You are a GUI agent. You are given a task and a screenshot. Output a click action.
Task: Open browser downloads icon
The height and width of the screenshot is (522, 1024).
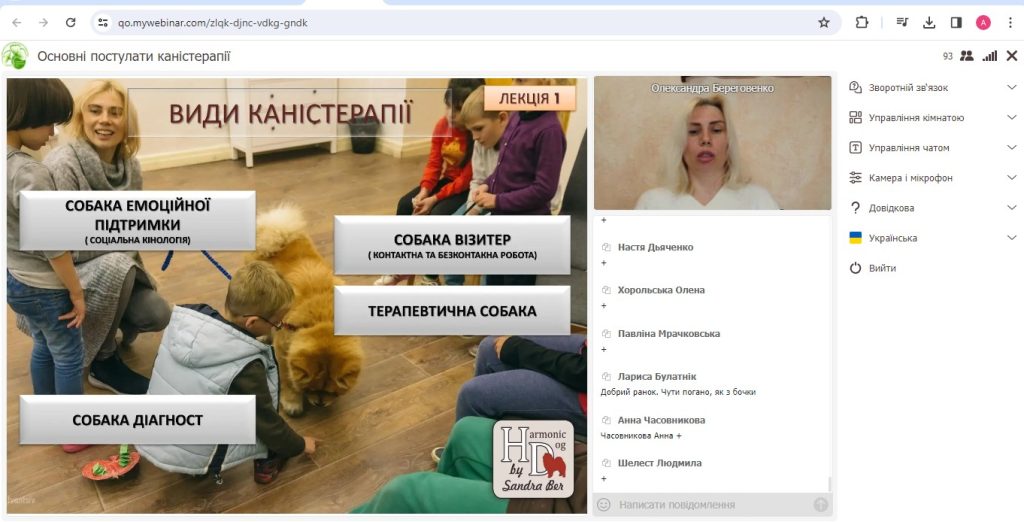coord(929,22)
